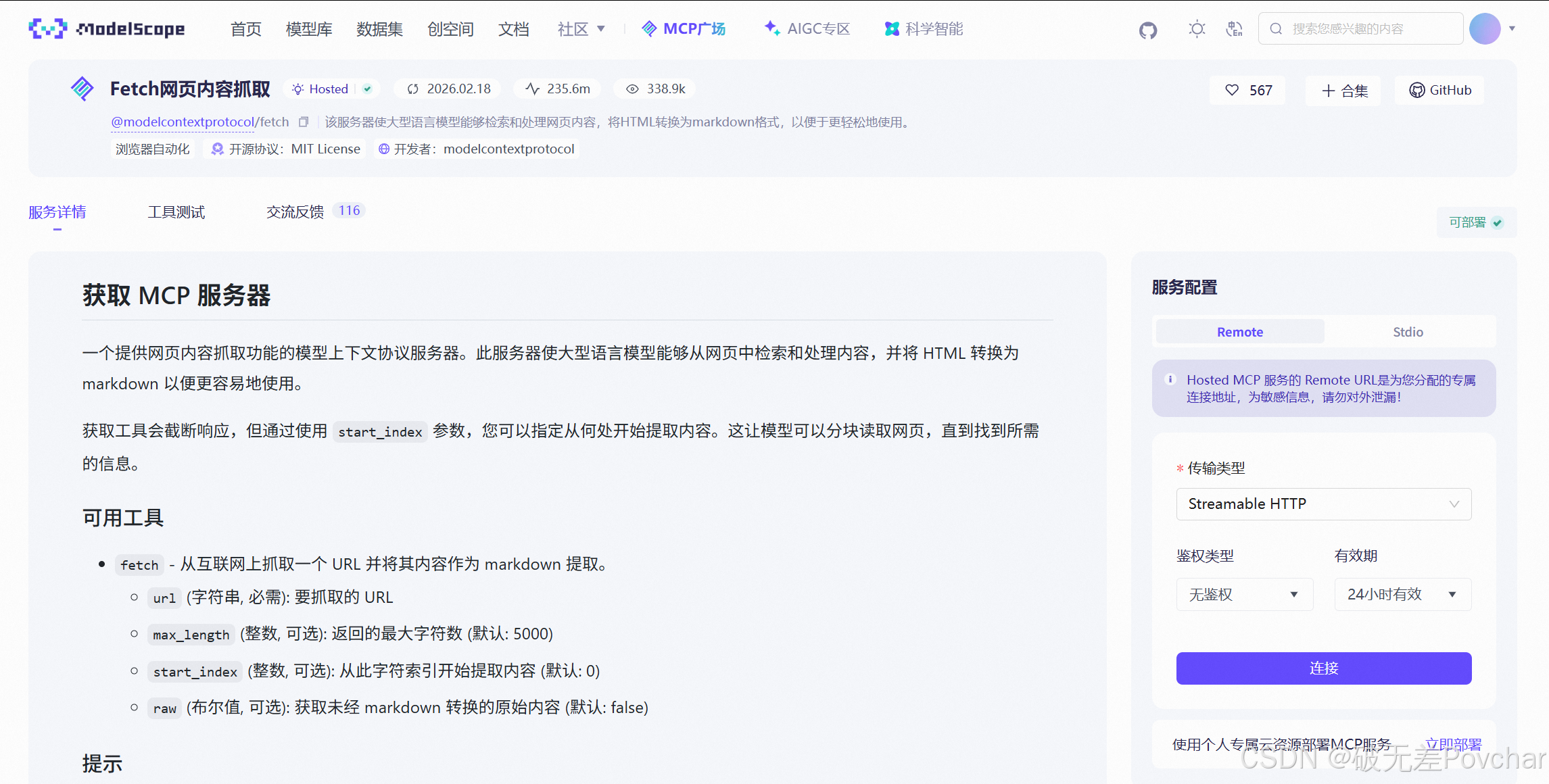The width and height of the screenshot is (1549, 784).
Task: Click the GitHub icon in top navigation
Action: tap(1148, 30)
